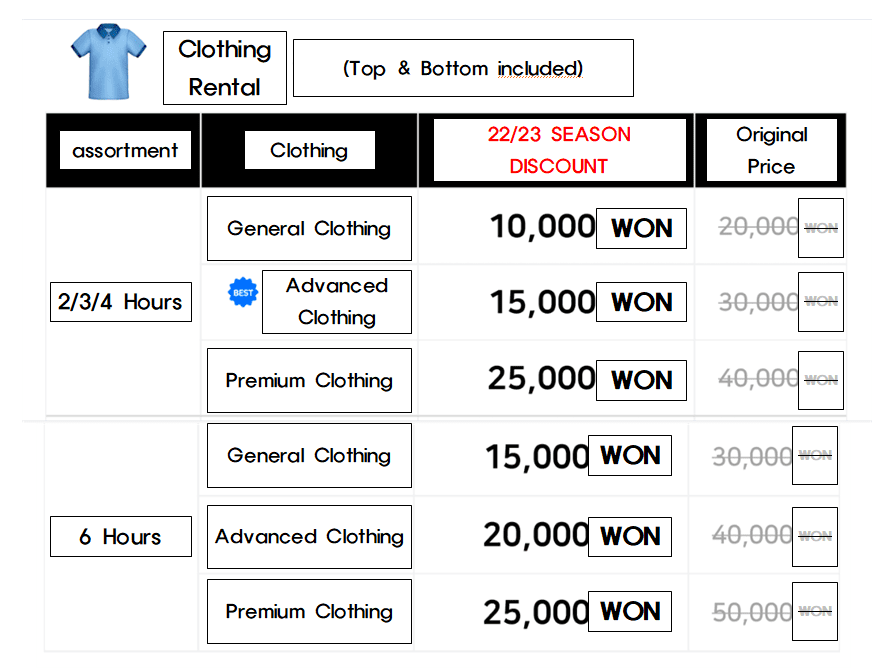
Task: Pick Advanced Clothing in the 6 Hours section
Action: point(309,537)
